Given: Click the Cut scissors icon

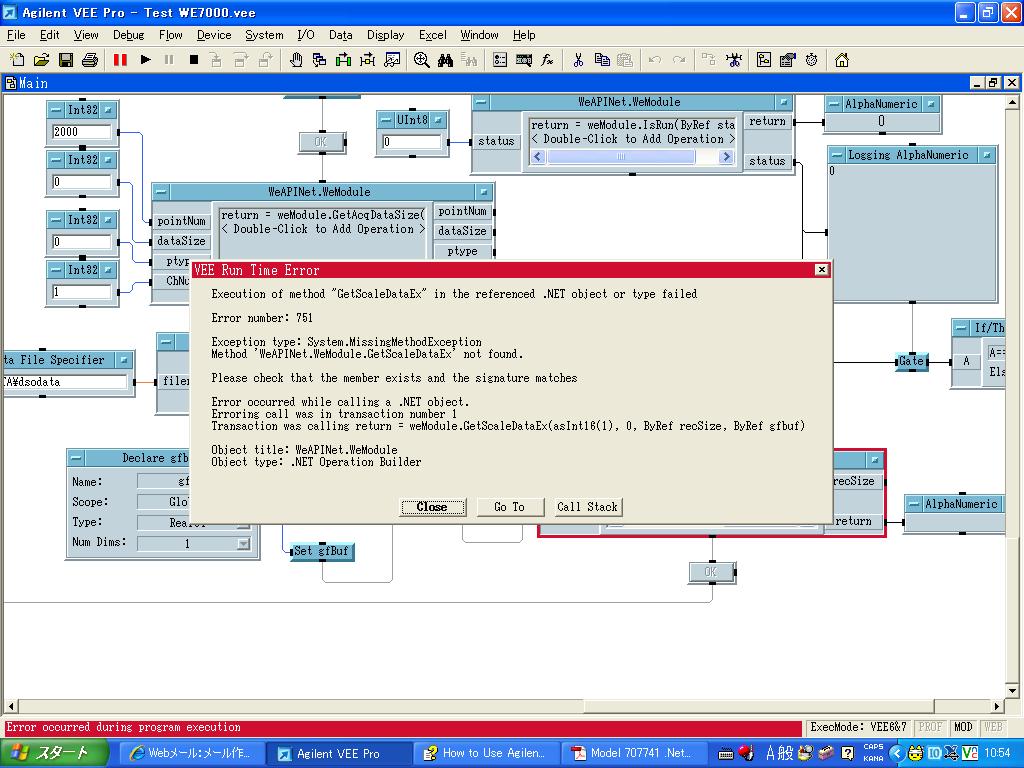Looking at the screenshot, I should 578,60.
